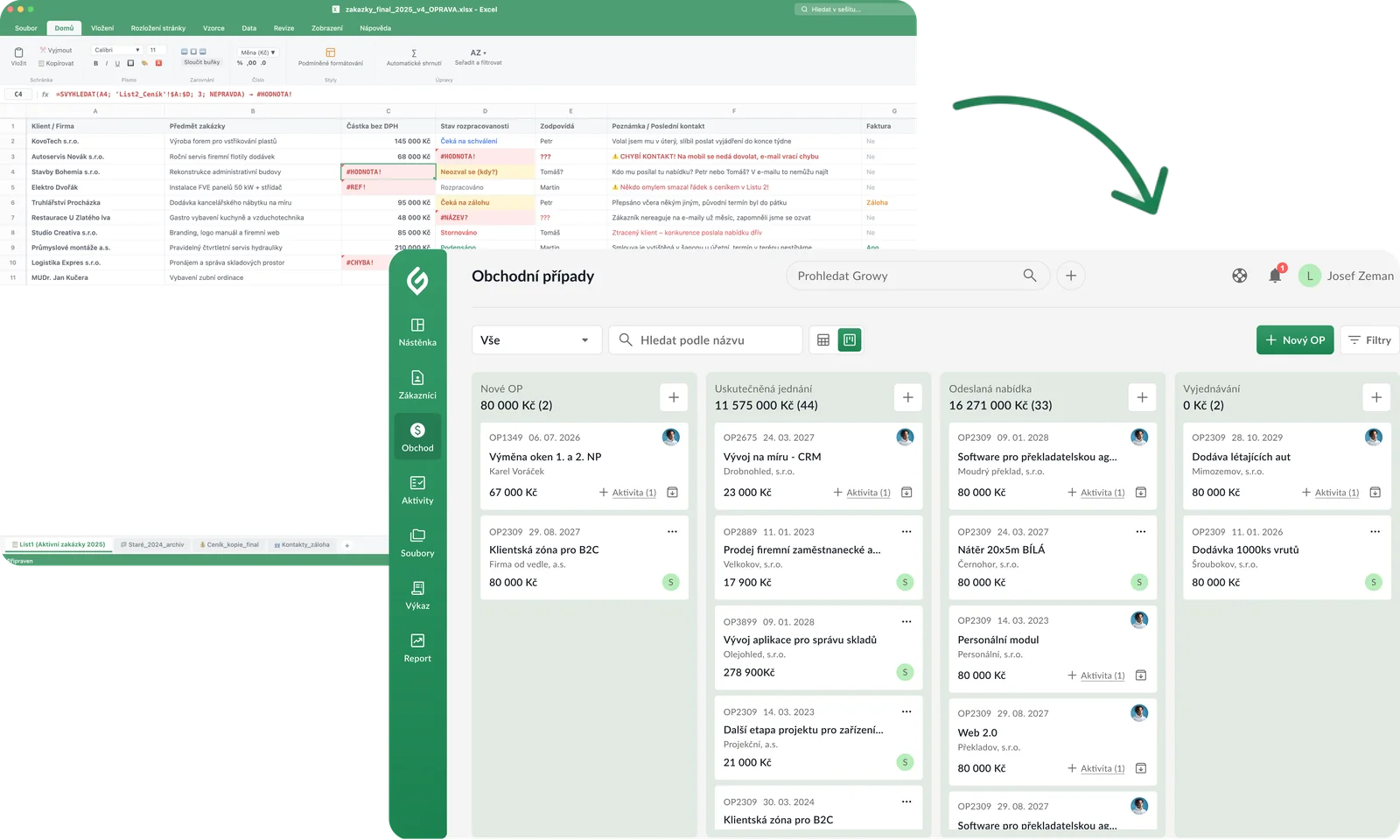Add card to Uskutečněná jednání column

click(908, 397)
